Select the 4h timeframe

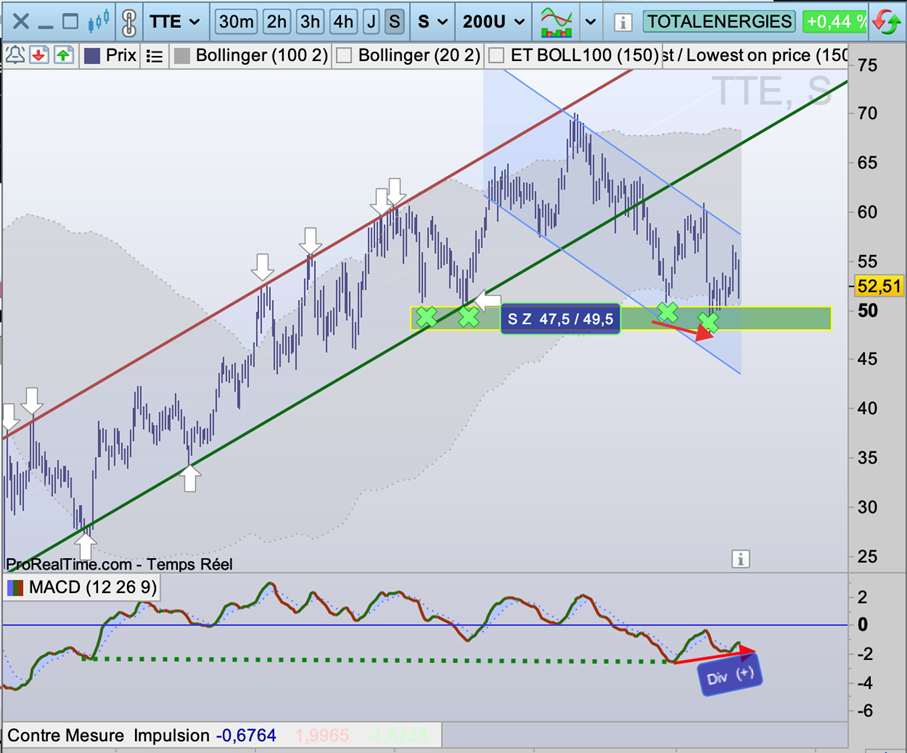[x=343, y=22]
